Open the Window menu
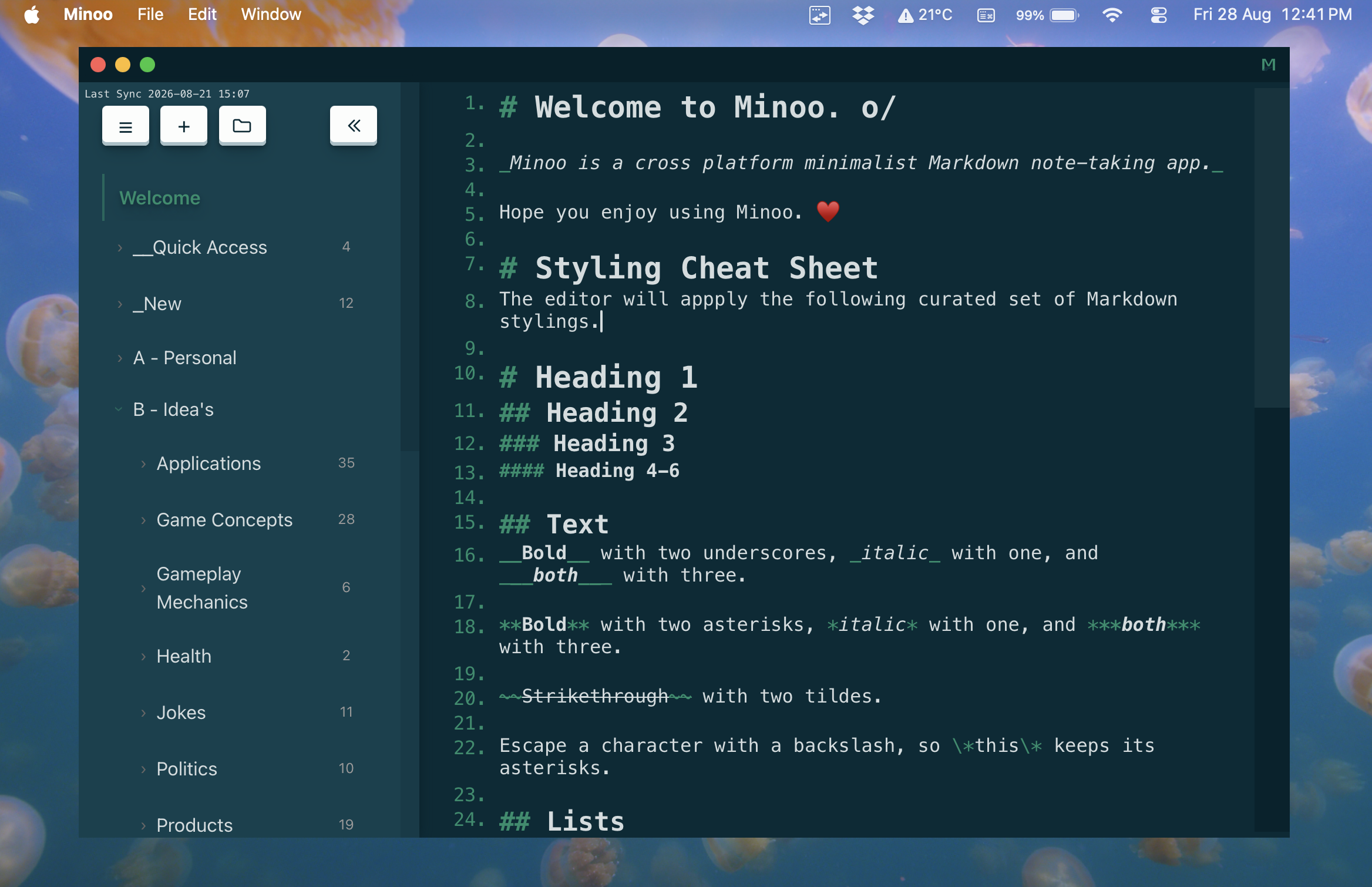Screen dimensions: 1372x887 pyautogui.click(x=271, y=15)
